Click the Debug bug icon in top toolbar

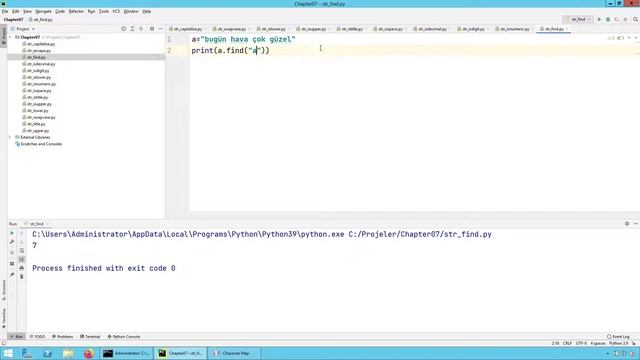(x=608, y=19)
